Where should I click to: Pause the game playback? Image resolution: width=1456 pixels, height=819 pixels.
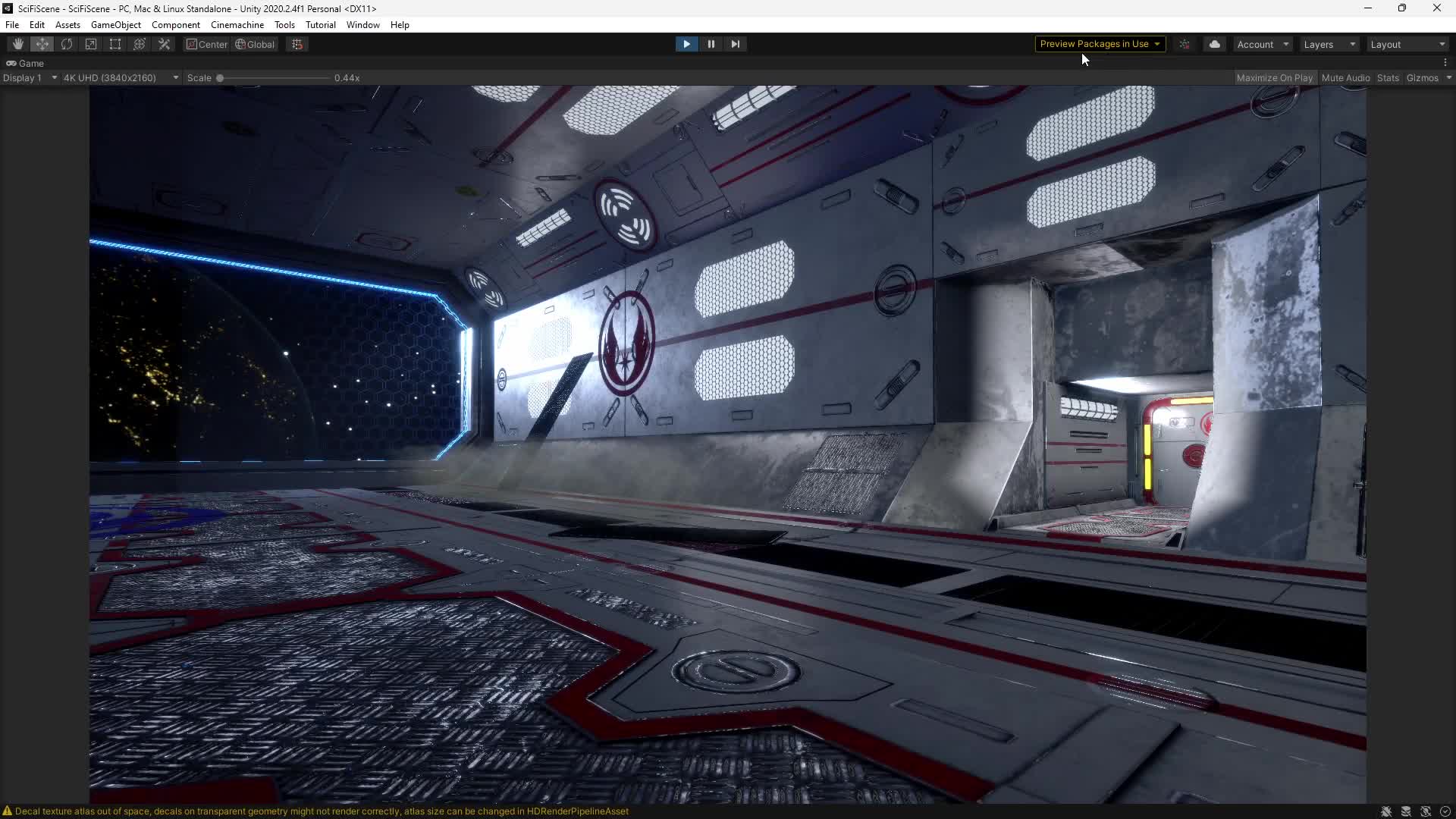click(x=711, y=44)
